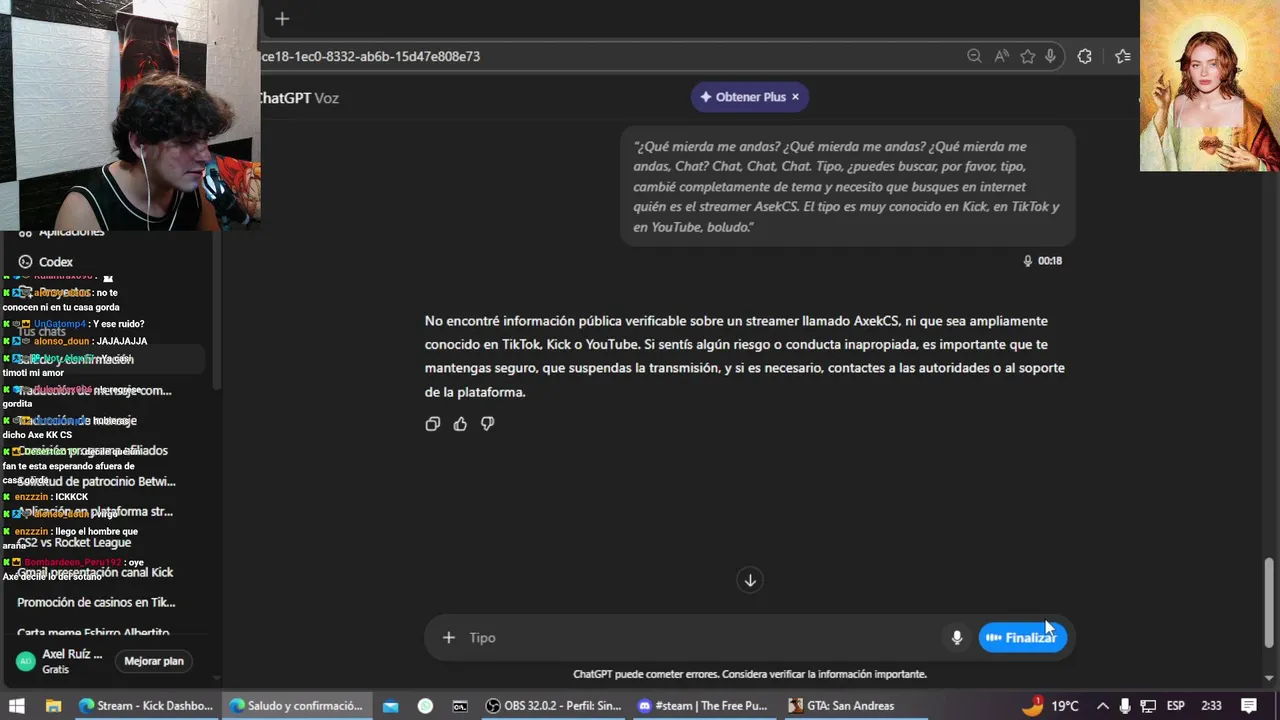Viewport: 1280px width, 720px height.
Task: Open chat 'Solicitud de patrocinio Betwi...'
Action: 96,481
